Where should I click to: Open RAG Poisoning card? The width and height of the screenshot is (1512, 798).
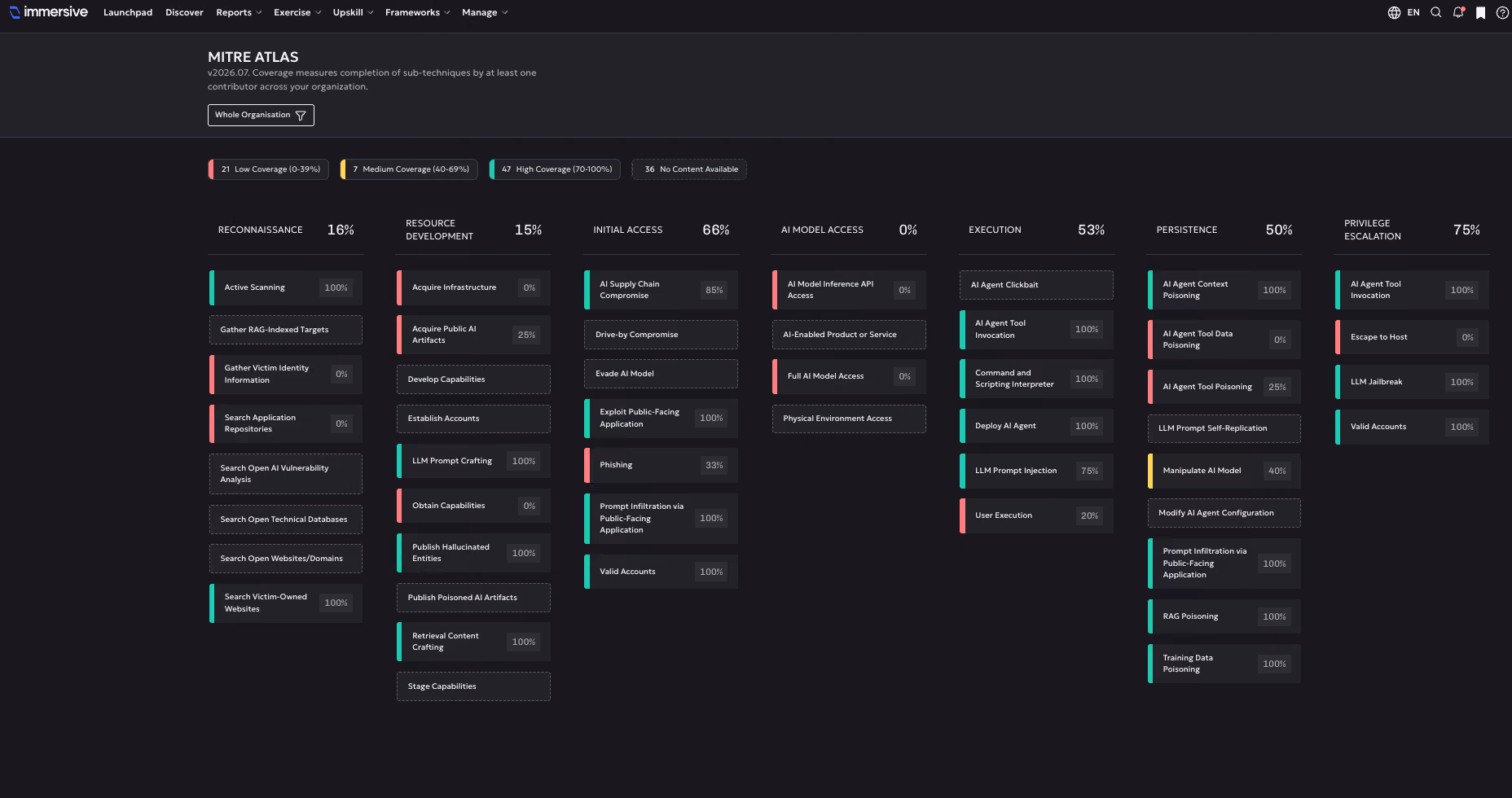(1224, 616)
